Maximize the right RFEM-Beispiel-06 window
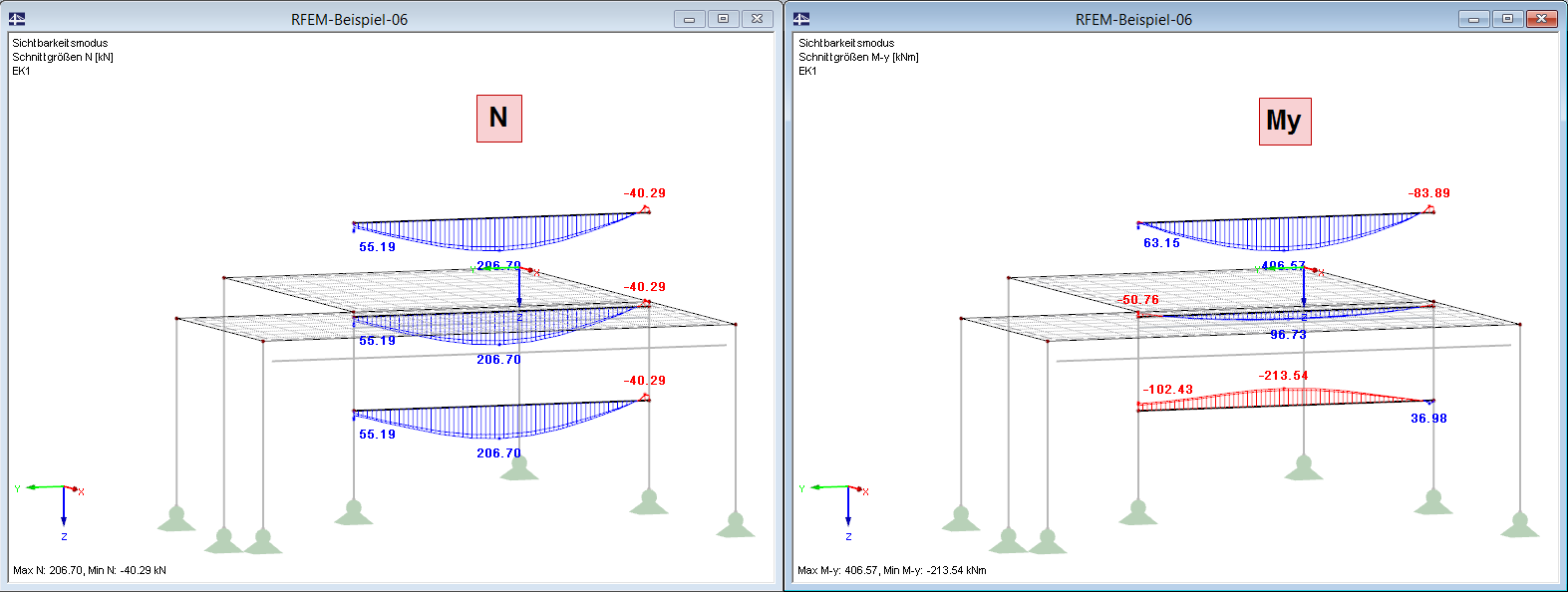Screen dimensions: 1568x592 click(x=1507, y=19)
